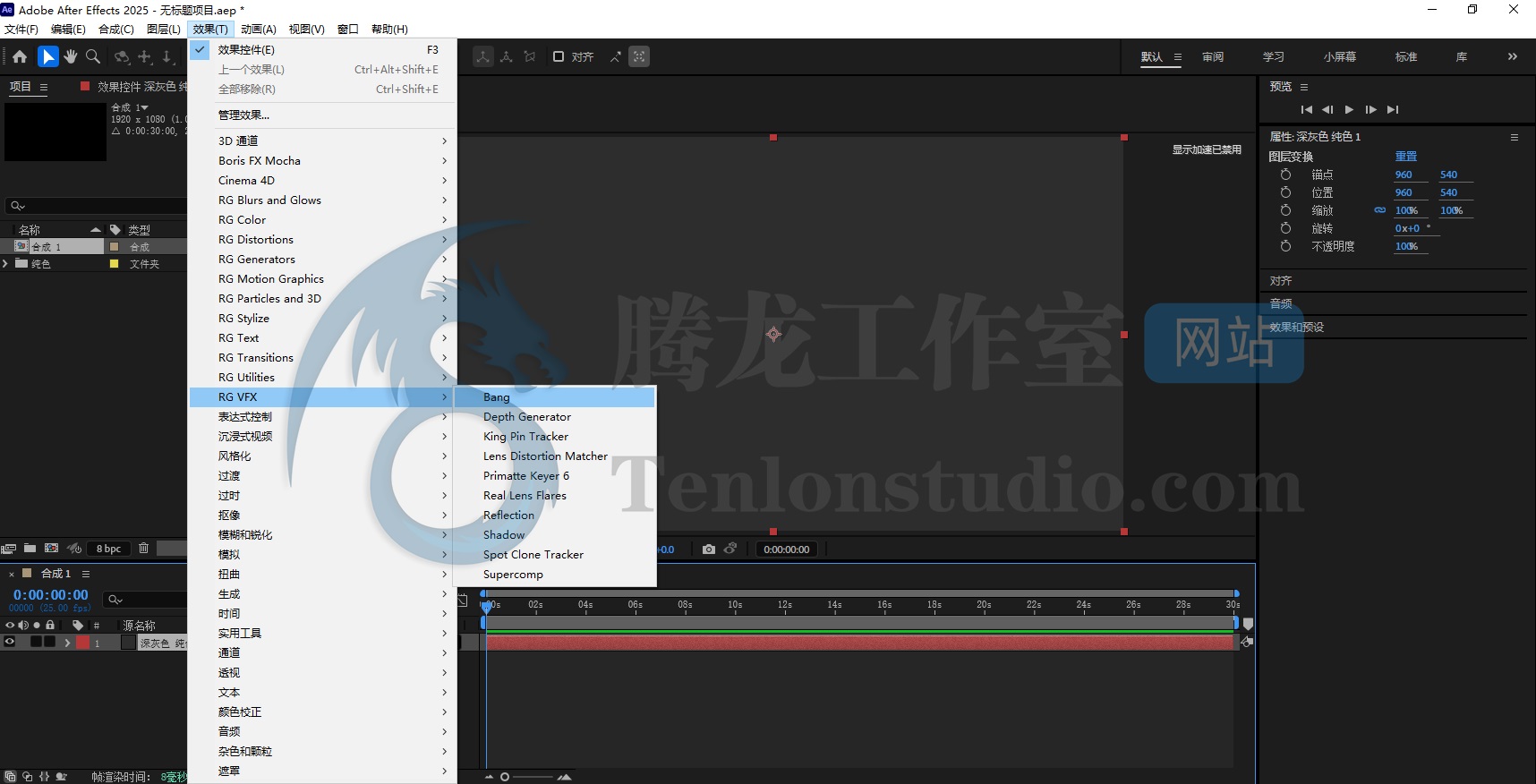Open the timeline search dropdown
The width and height of the screenshot is (1536, 784).
point(115,600)
